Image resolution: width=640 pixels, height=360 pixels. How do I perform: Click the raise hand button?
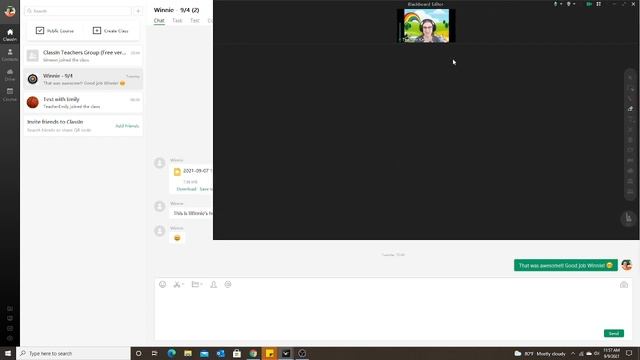click(x=628, y=218)
